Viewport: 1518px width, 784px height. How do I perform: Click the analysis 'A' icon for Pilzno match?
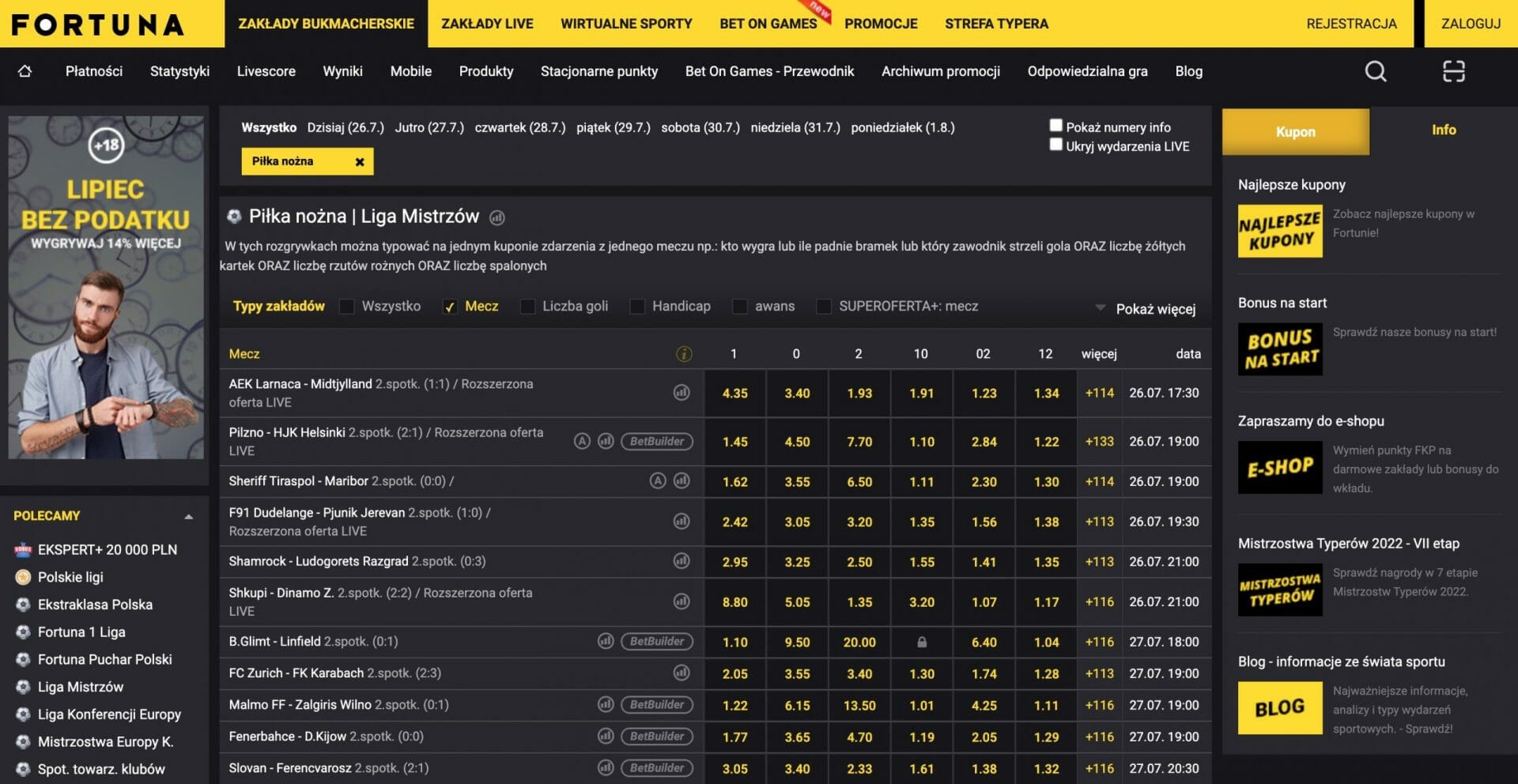tap(582, 441)
